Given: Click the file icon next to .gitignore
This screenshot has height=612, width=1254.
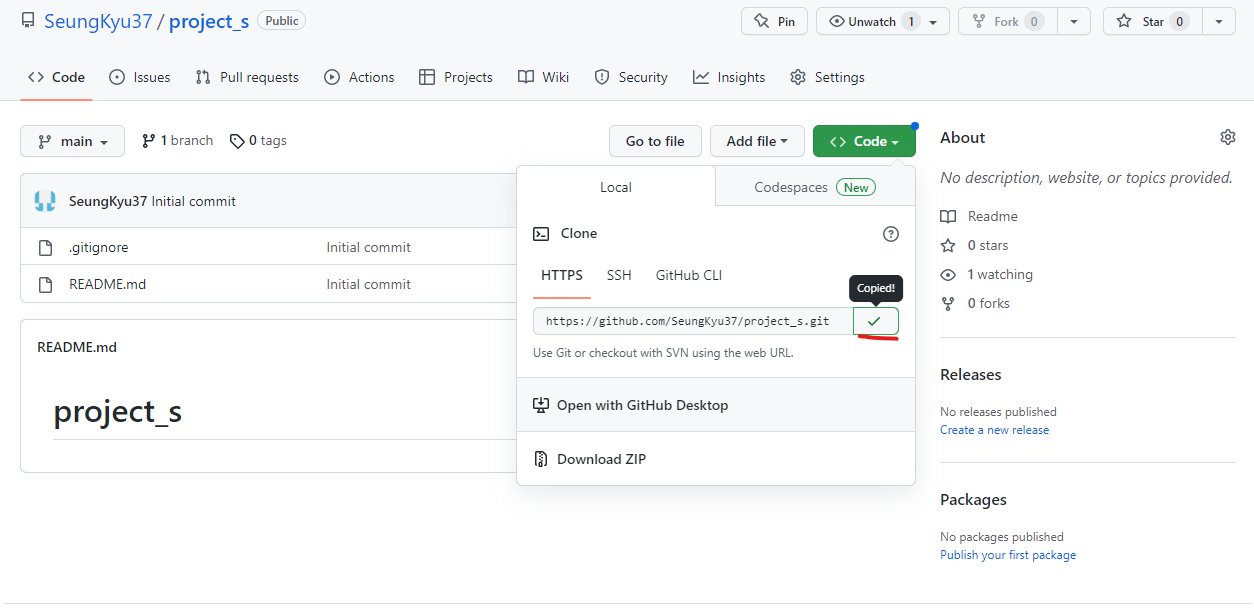Looking at the screenshot, I should (45, 247).
